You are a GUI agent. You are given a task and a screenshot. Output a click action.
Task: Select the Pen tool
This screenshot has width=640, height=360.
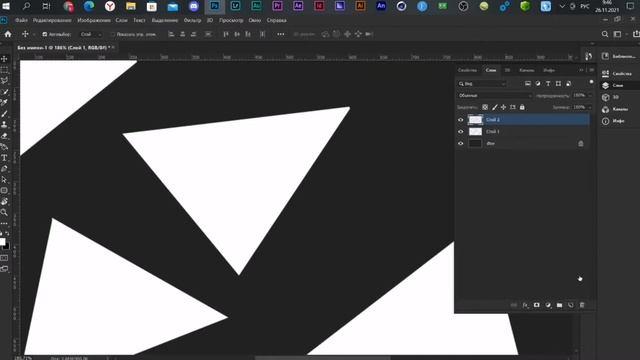(x=4, y=169)
